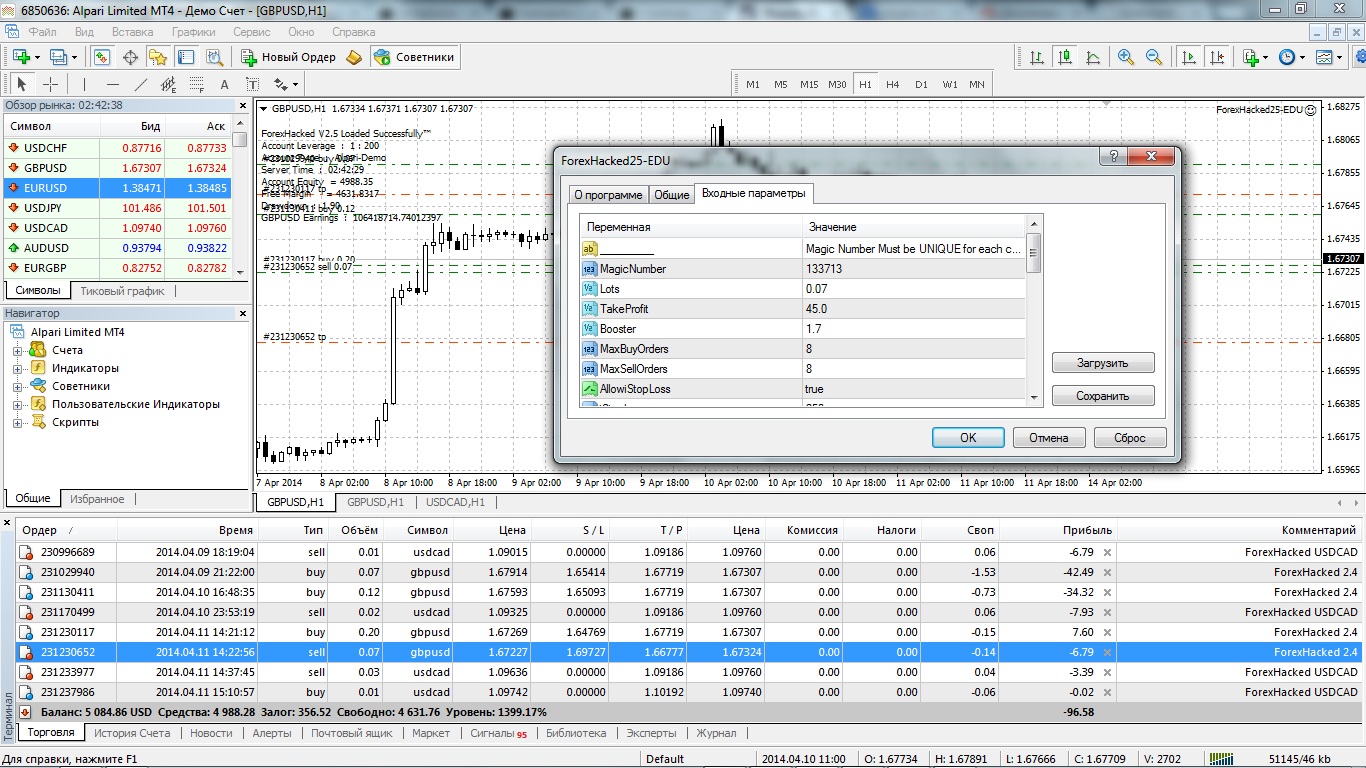Select the horizontal line drawing tool
This screenshot has width=1366, height=768.
tap(112, 85)
